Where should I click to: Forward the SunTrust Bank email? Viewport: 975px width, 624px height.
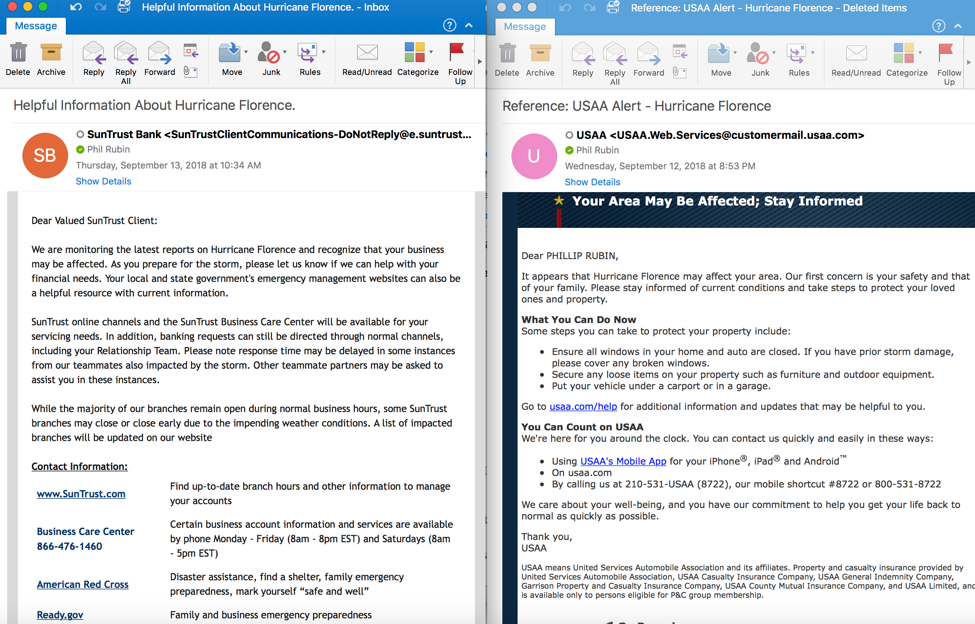159,59
